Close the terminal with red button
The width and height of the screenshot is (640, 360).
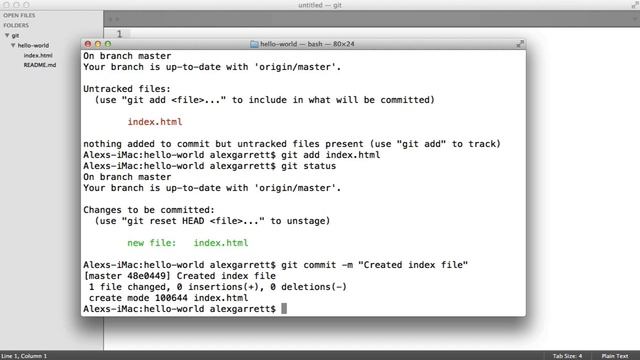88,44
